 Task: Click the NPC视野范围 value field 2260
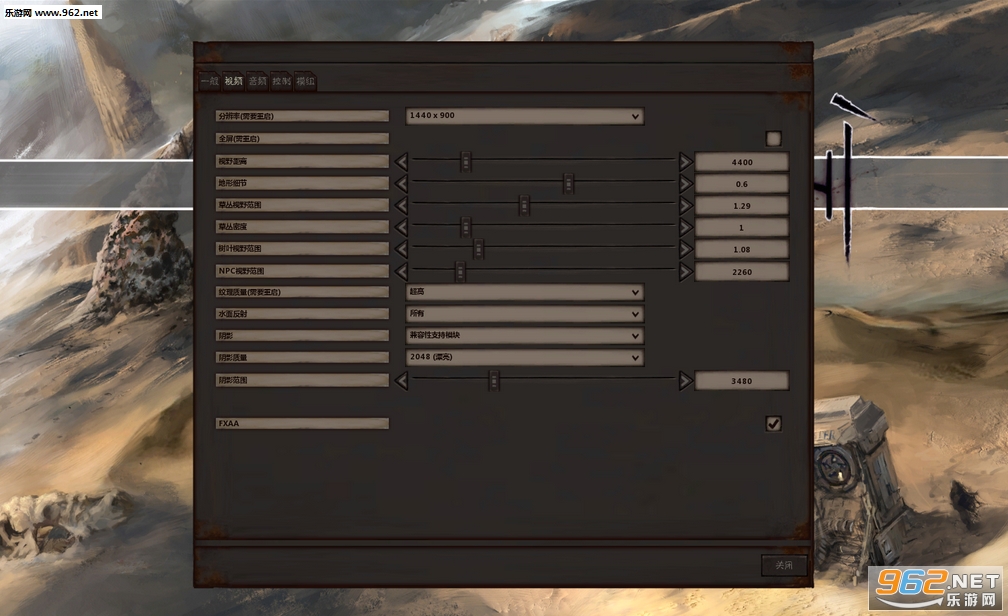[742, 272]
